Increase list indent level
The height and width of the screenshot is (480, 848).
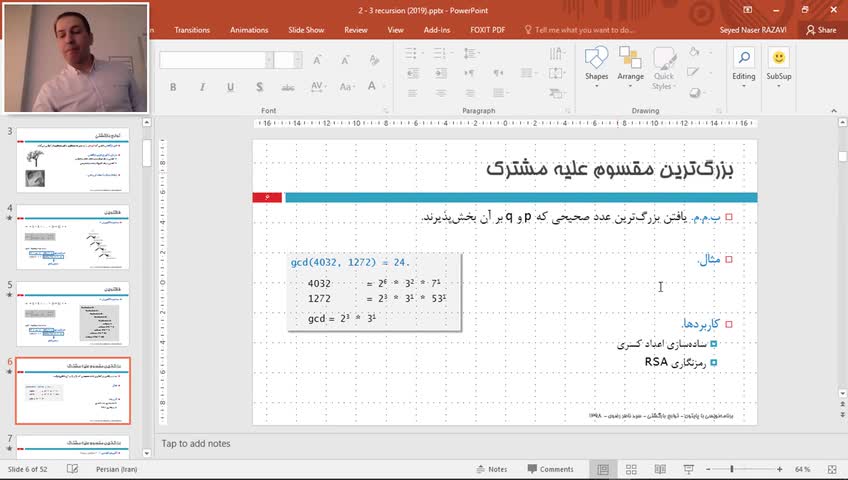pyautogui.click(x=441, y=73)
